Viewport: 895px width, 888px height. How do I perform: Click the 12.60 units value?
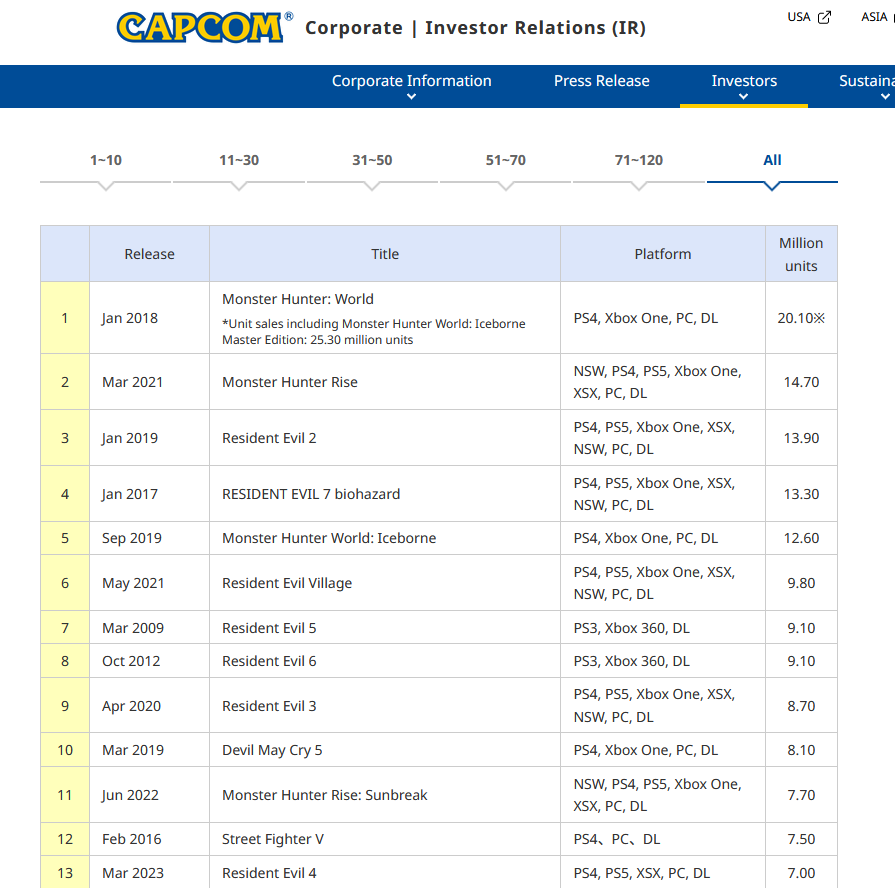pos(801,538)
